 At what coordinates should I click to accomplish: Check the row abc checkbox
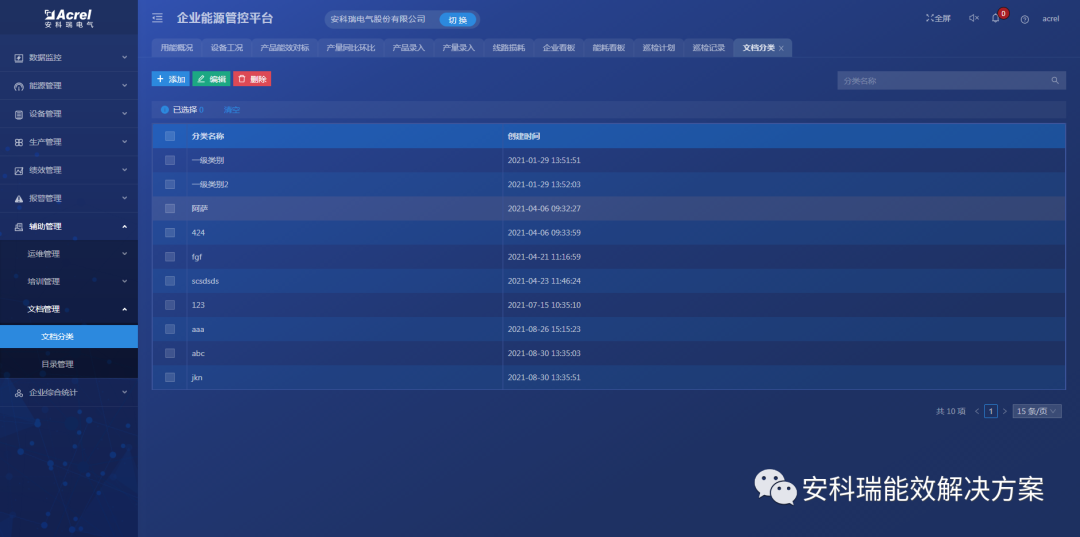click(169, 353)
